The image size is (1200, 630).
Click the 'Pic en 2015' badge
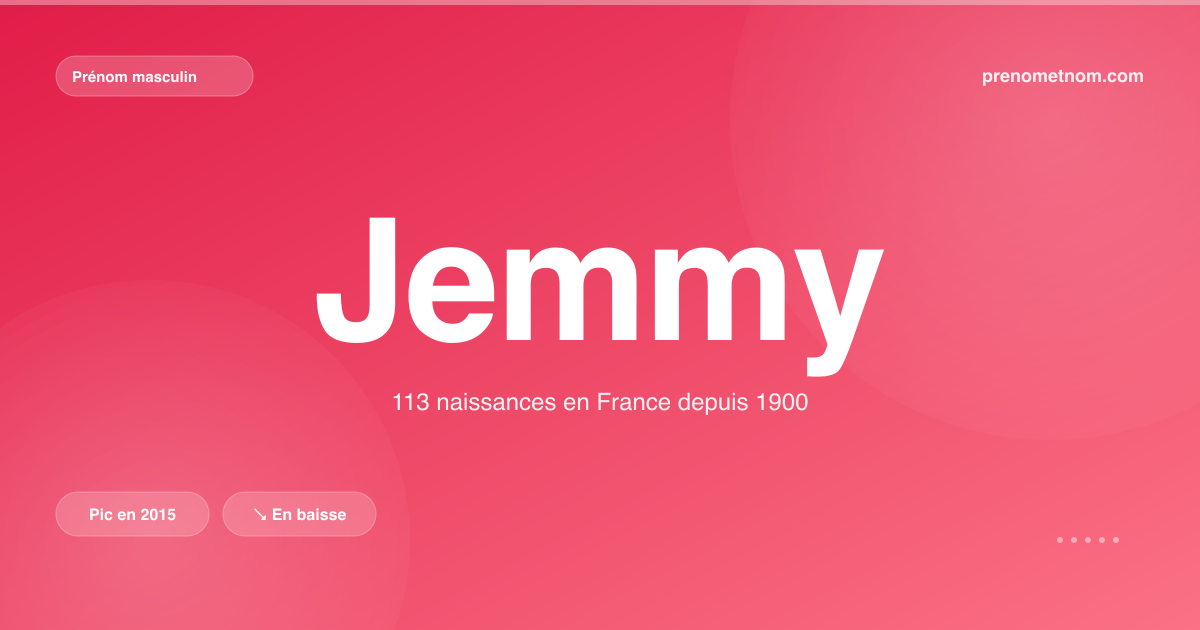point(132,514)
